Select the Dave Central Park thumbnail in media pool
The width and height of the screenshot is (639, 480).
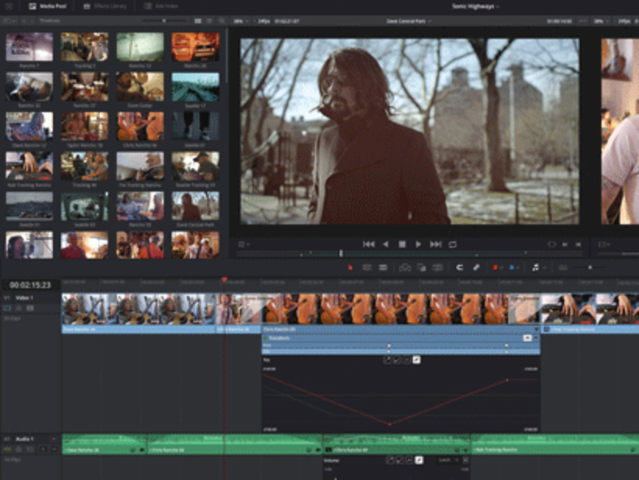(195, 206)
